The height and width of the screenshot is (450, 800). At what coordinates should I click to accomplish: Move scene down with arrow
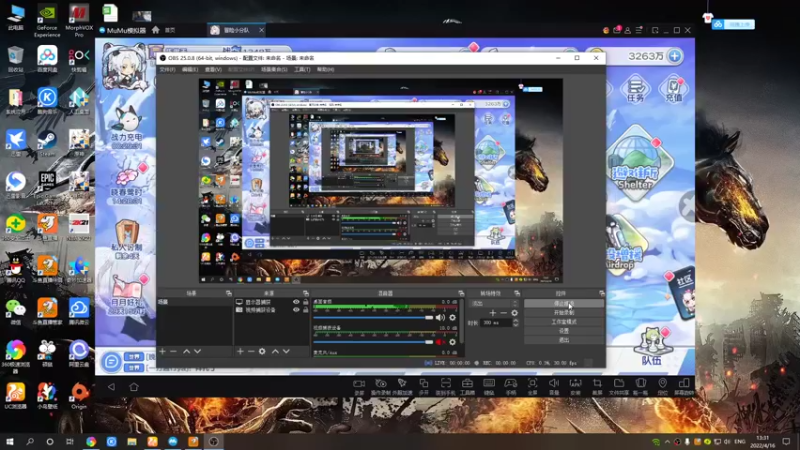pos(197,352)
